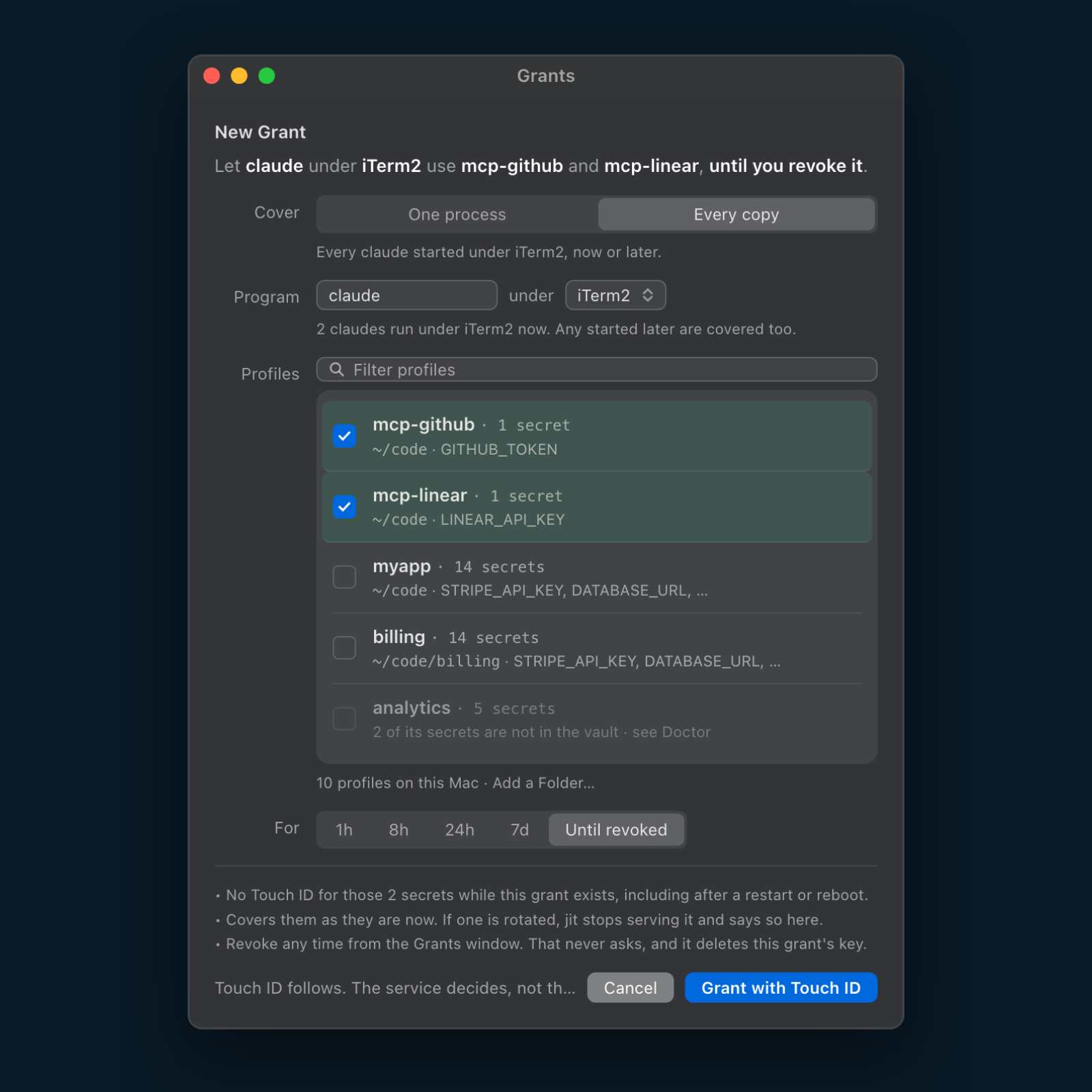This screenshot has width=1092, height=1092.
Task: Set grant duration to 1h
Action: tap(344, 830)
